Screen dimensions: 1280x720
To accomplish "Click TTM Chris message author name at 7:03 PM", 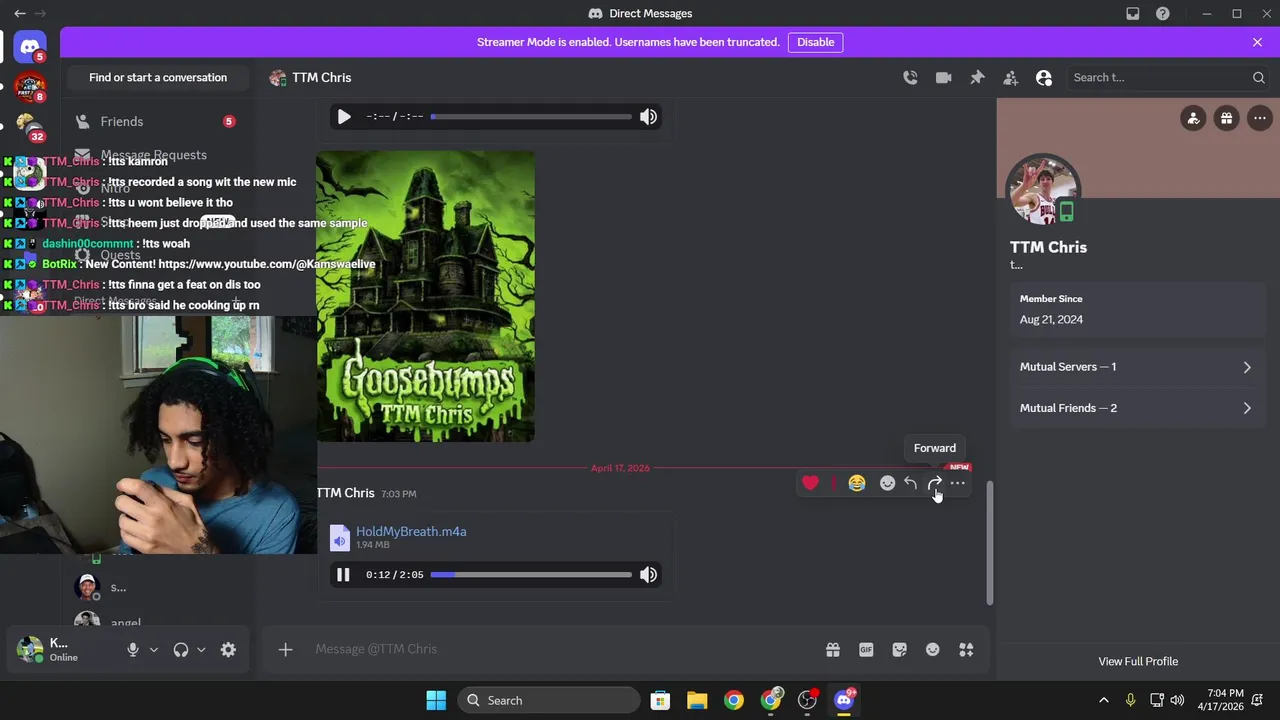I will pos(346,493).
